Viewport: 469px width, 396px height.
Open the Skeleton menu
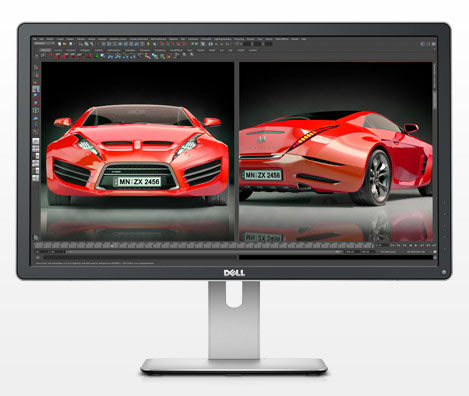[173, 39]
